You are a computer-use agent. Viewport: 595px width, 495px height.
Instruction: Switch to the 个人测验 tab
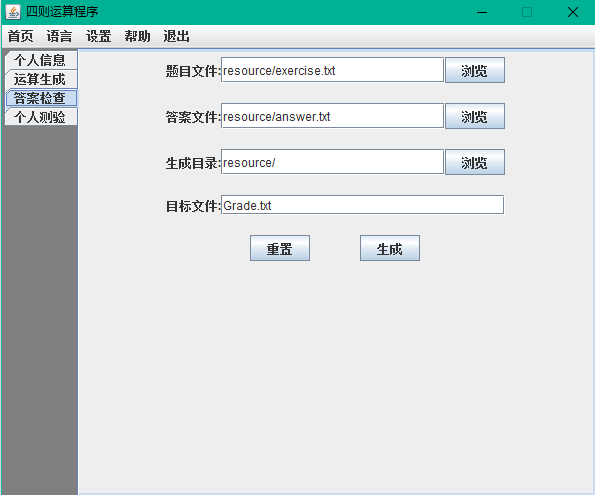click(x=41, y=117)
